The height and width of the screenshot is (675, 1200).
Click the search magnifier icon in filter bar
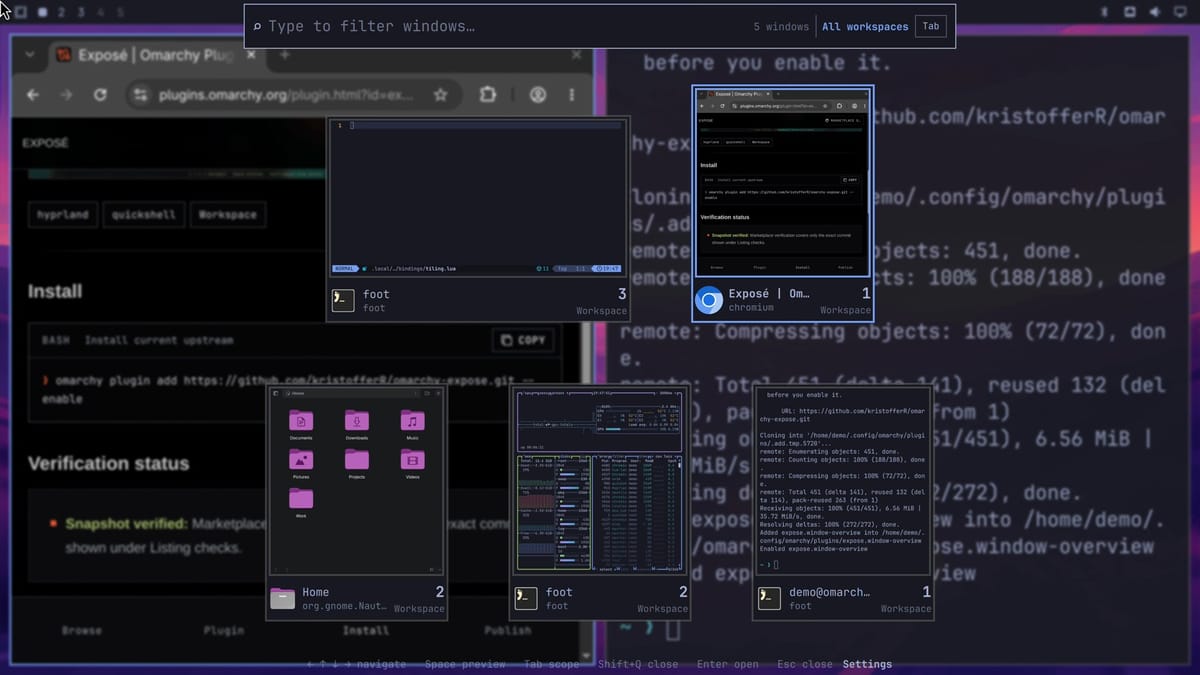click(x=257, y=27)
